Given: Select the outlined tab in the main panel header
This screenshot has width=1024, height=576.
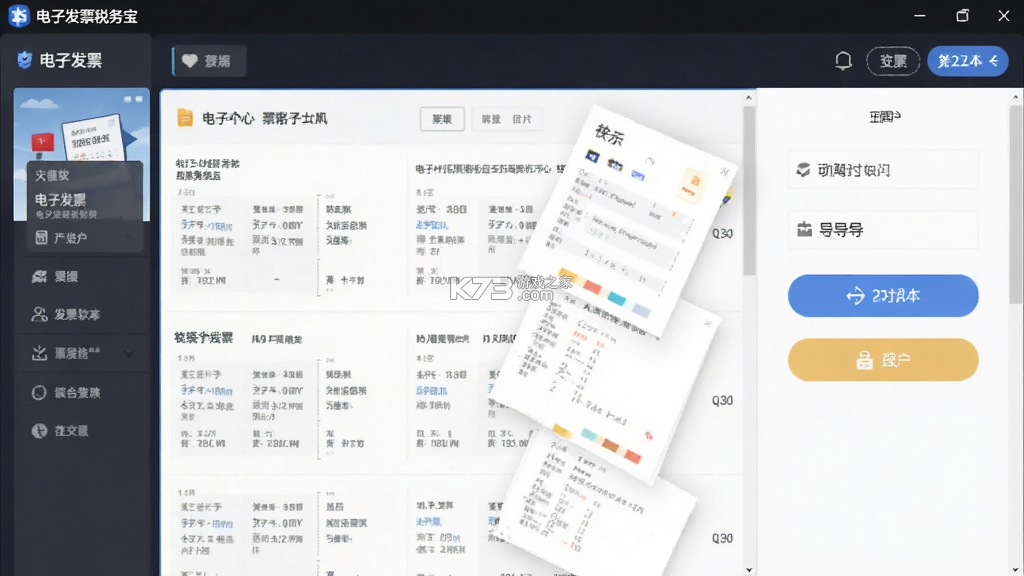Looking at the screenshot, I should coord(442,119).
